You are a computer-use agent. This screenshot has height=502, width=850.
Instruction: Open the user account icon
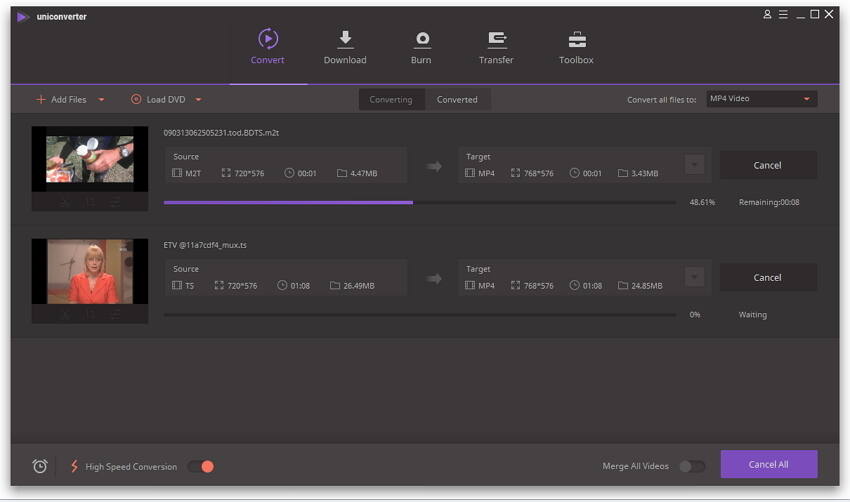click(767, 14)
